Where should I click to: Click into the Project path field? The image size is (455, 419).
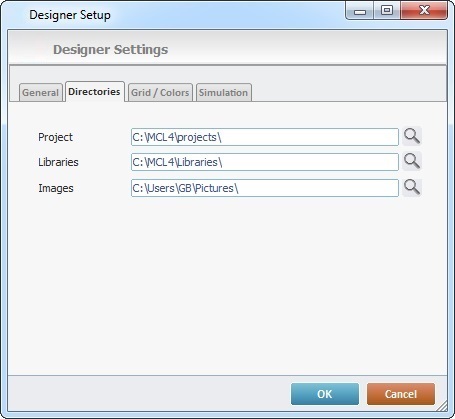pyautogui.click(x=265, y=137)
